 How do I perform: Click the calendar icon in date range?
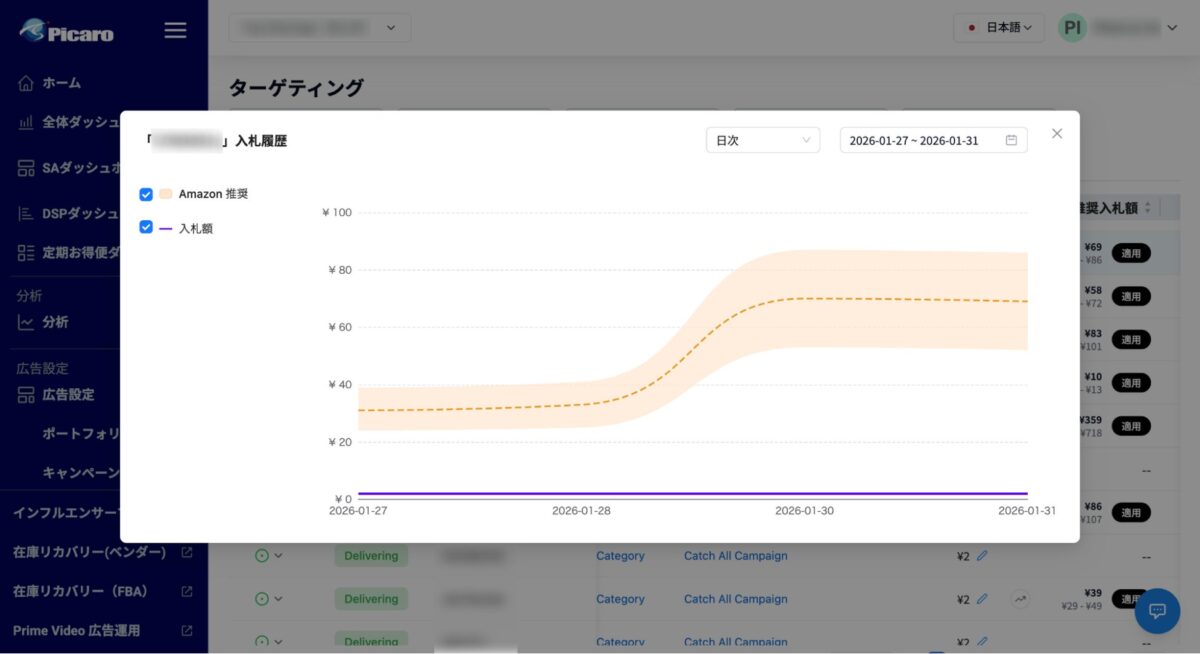click(1011, 141)
